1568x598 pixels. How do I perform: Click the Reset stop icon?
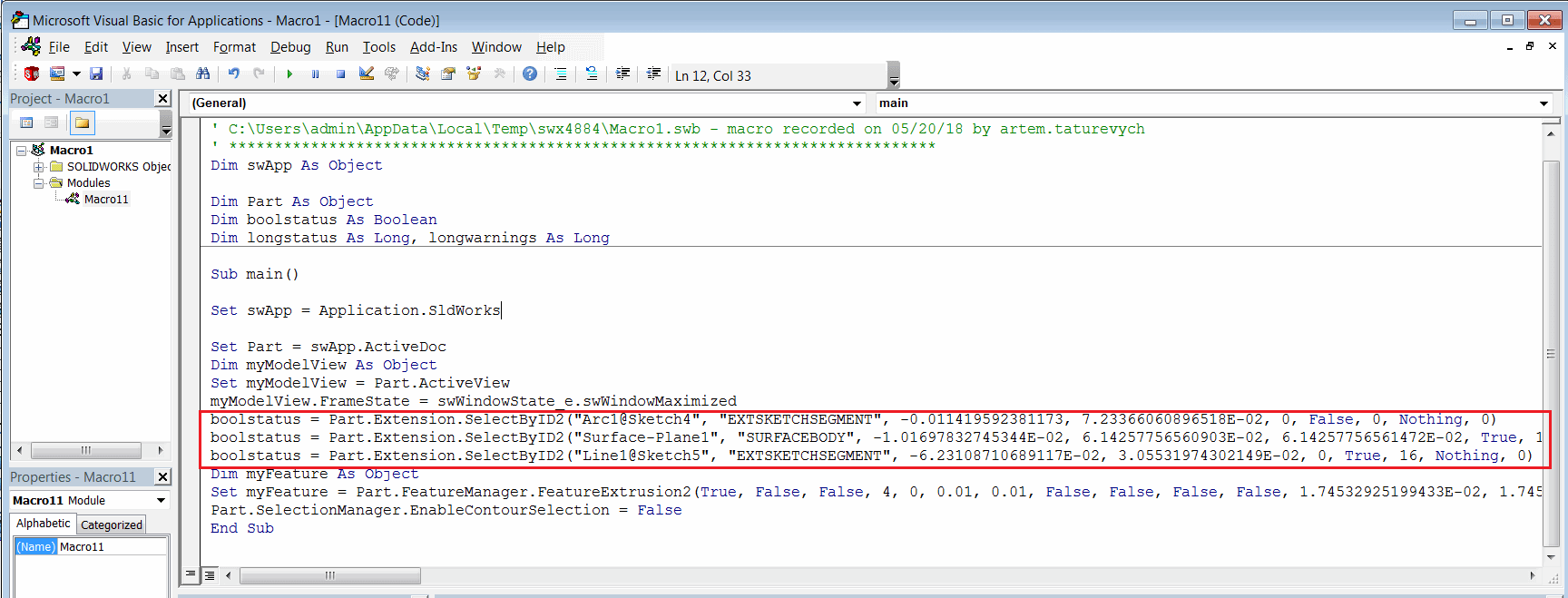tap(340, 74)
